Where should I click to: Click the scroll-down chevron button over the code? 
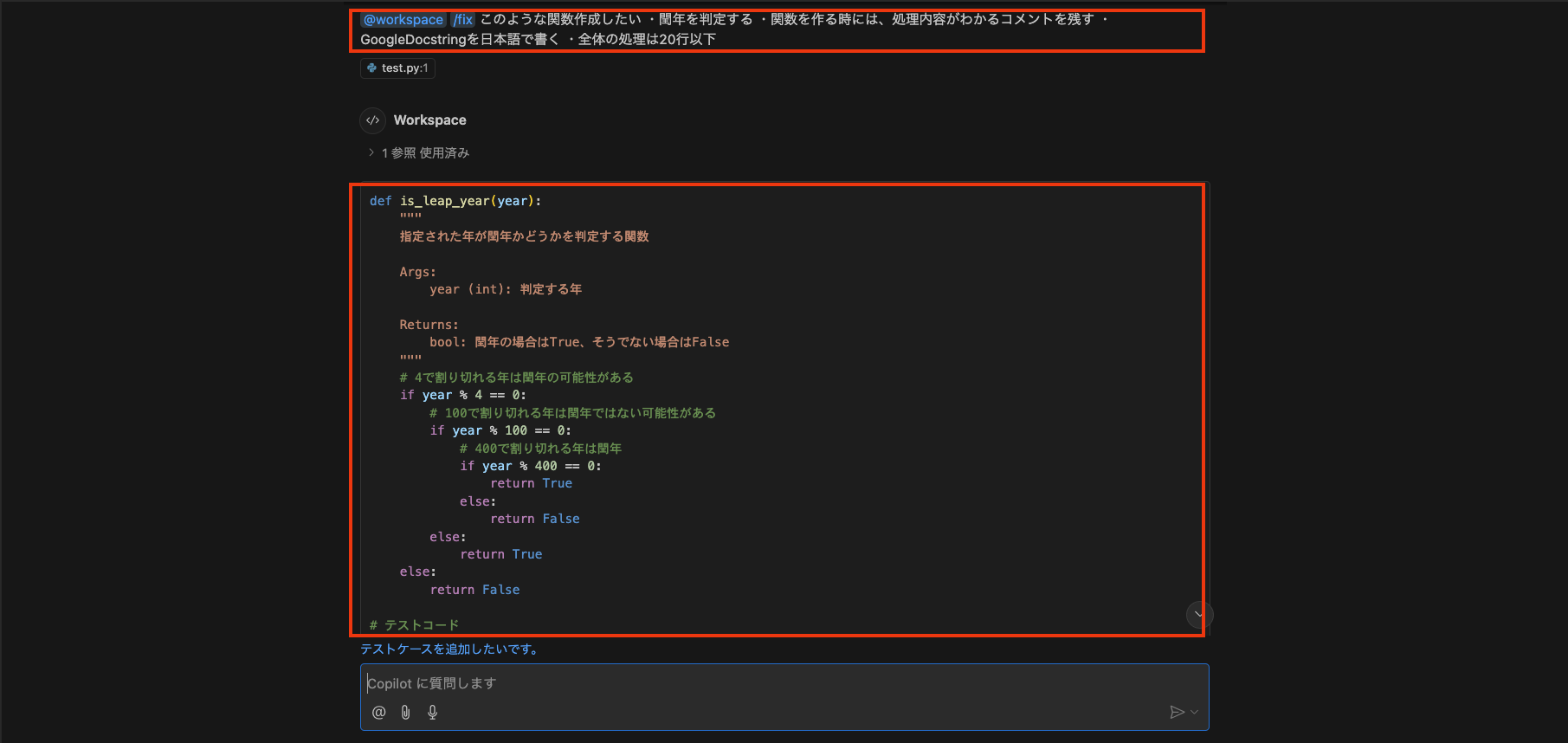(x=1199, y=614)
